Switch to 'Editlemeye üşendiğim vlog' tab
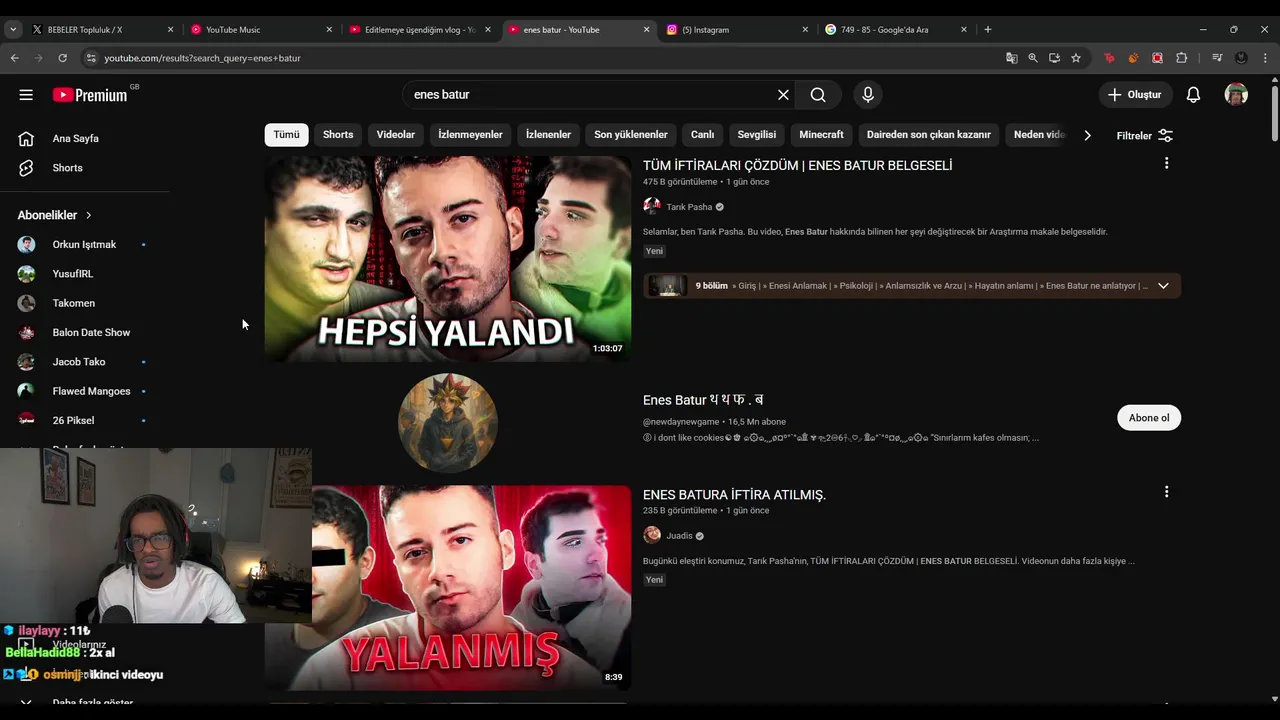This screenshot has height=720, width=1280. [x=418, y=30]
